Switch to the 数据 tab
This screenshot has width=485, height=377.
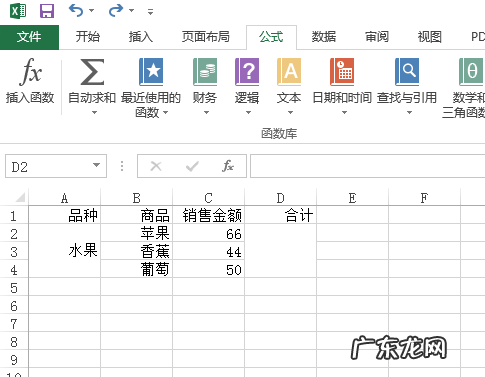coord(324,37)
